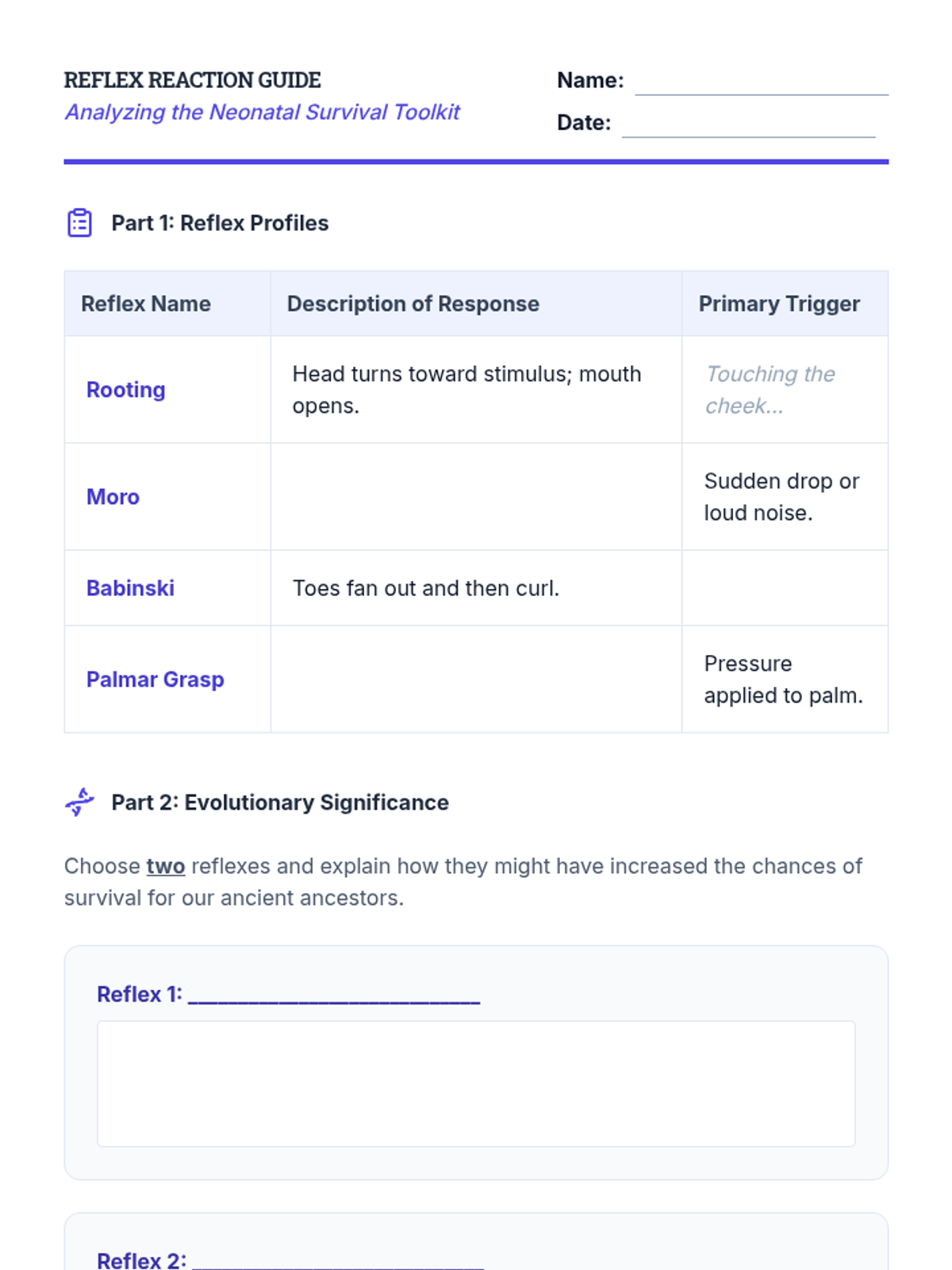Click the Description of Response column header
The width and height of the screenshot is (952, 1270).
pos(413,304)
